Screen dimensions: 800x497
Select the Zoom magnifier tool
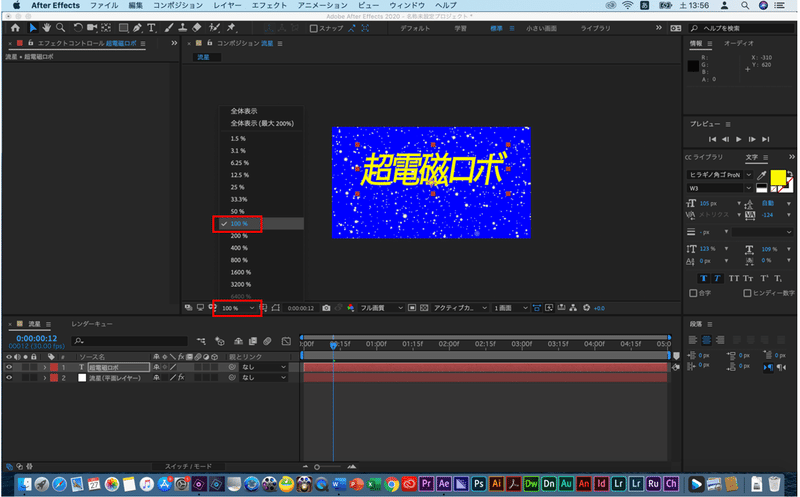point(60,28)
